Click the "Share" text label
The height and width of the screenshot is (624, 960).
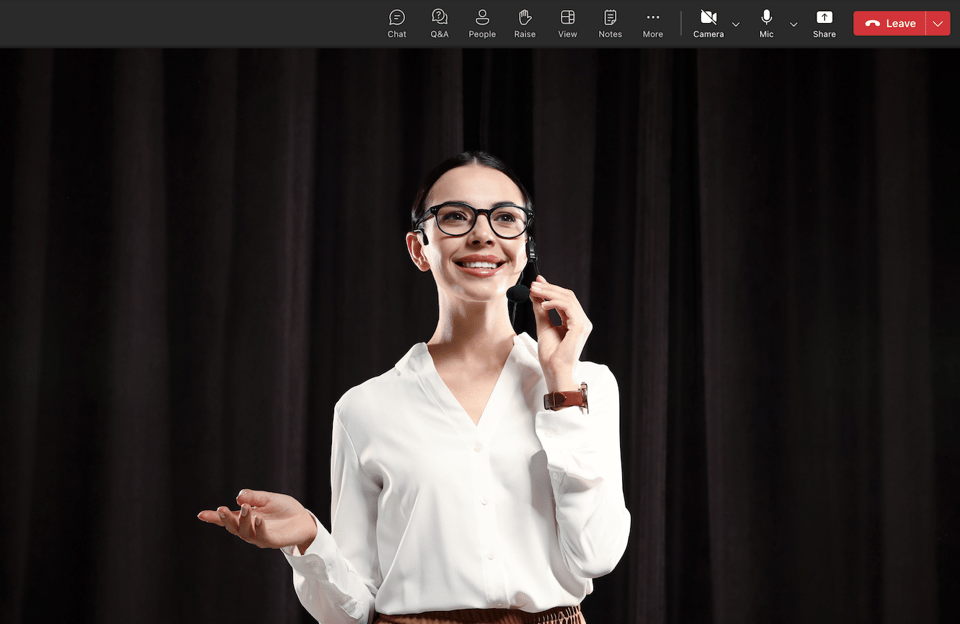click(824, 34)
